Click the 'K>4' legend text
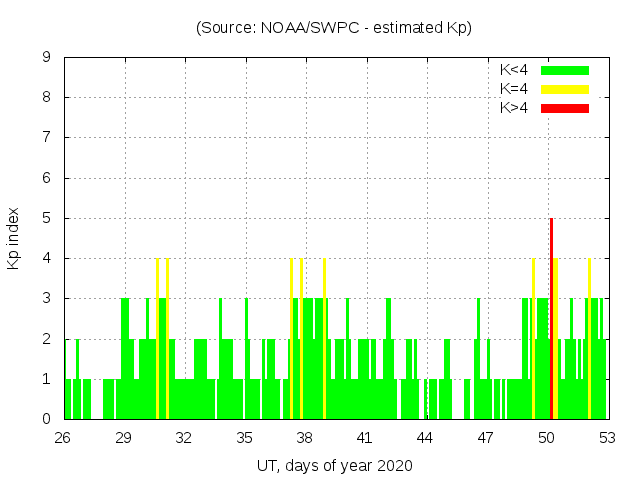The width and height of the screenshot is (640, 480). click(514, 107)
